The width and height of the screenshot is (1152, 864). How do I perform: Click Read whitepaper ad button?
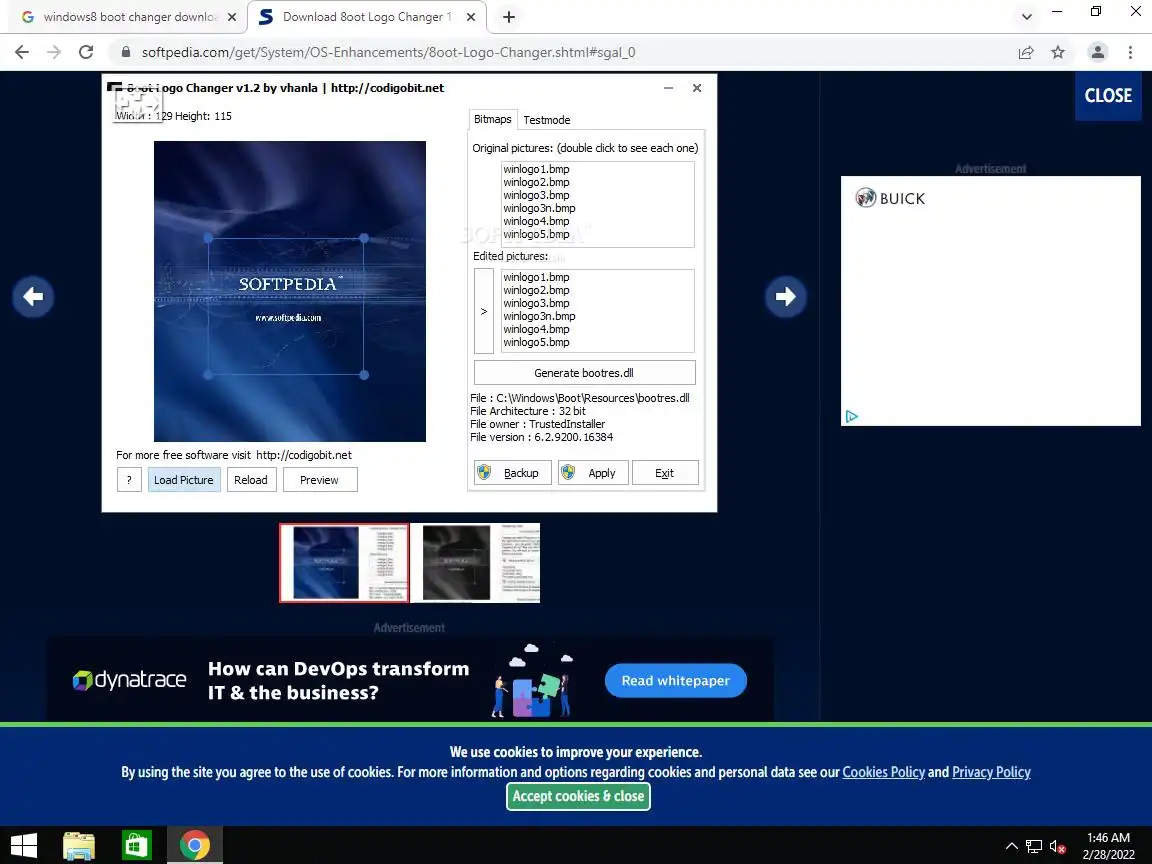tap(675, 681)
